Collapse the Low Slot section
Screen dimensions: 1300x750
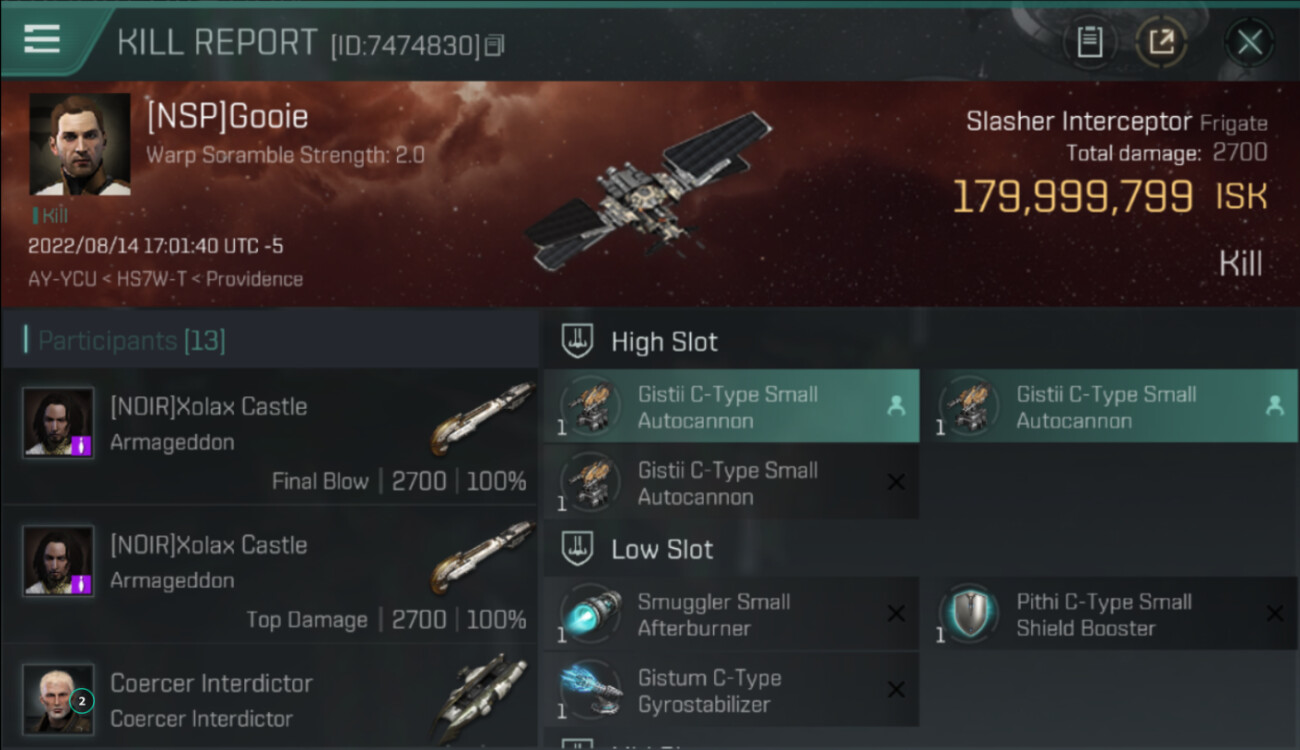click(638, 549)
